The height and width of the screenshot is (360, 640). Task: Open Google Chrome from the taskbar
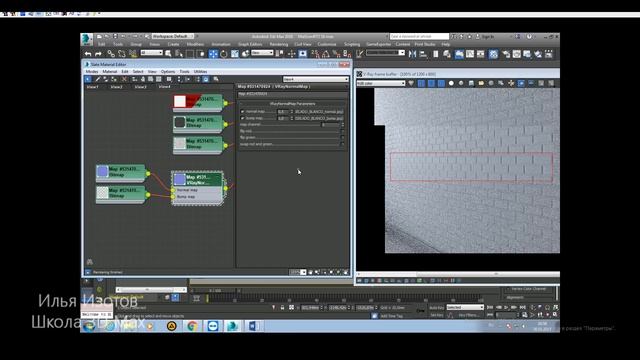[x=192, y=326]
